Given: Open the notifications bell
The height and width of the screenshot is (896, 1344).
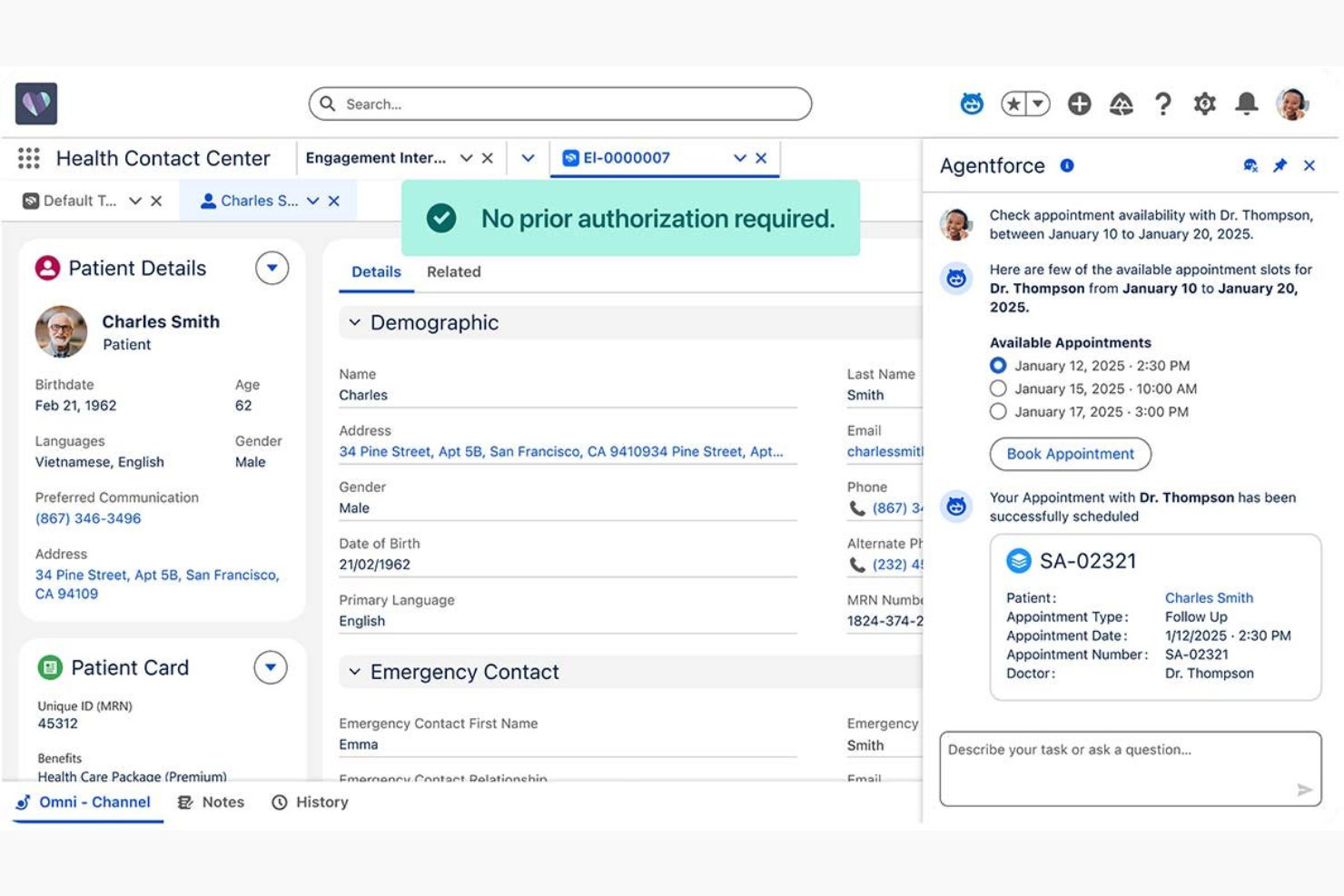Looking at the screenshot, I should (1247, 103).
